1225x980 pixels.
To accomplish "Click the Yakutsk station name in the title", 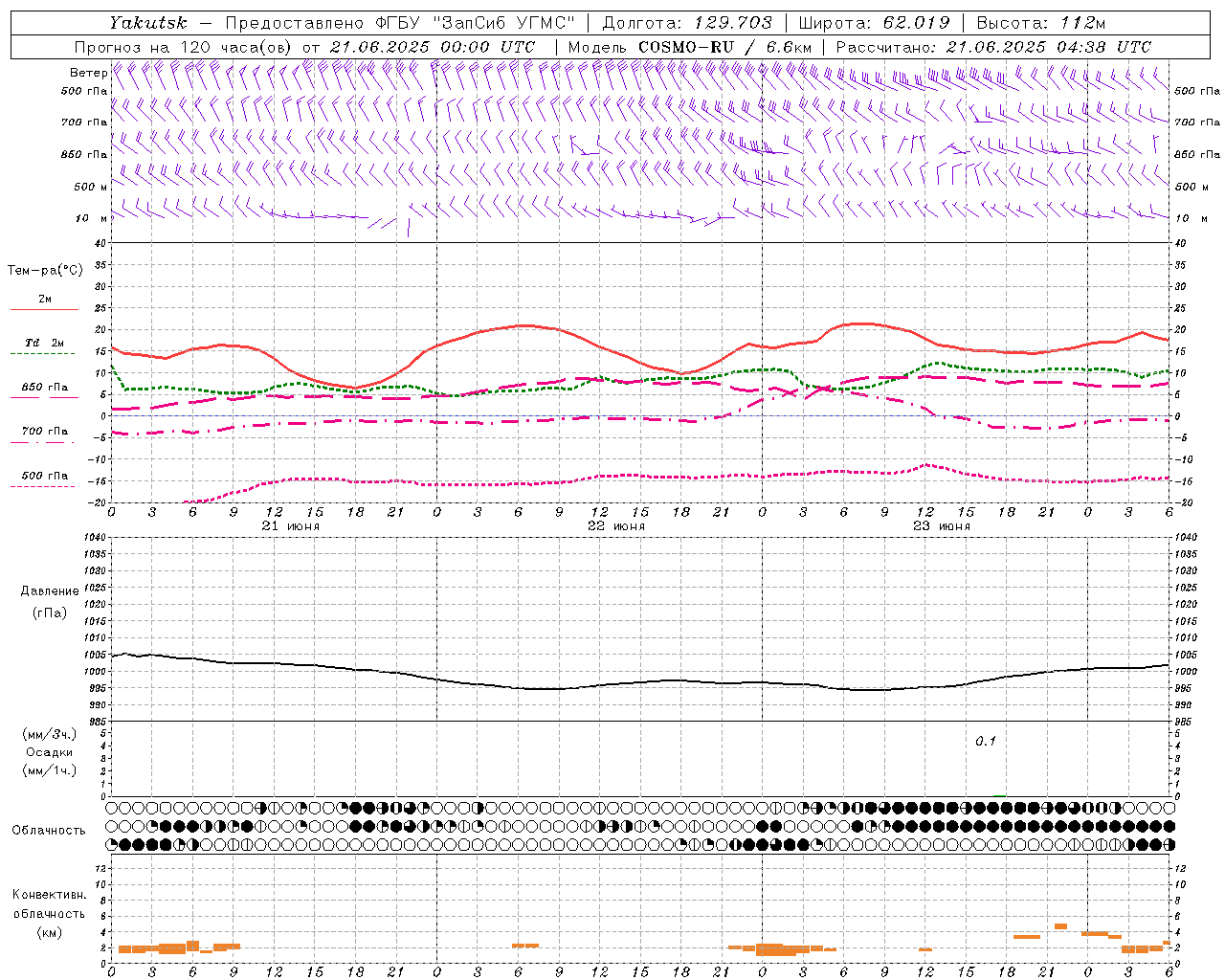I will tap(147, 23).
